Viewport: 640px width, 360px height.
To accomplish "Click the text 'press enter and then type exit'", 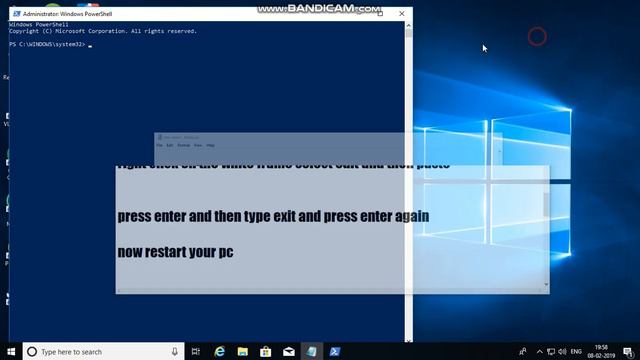I will tap(207, 216).
